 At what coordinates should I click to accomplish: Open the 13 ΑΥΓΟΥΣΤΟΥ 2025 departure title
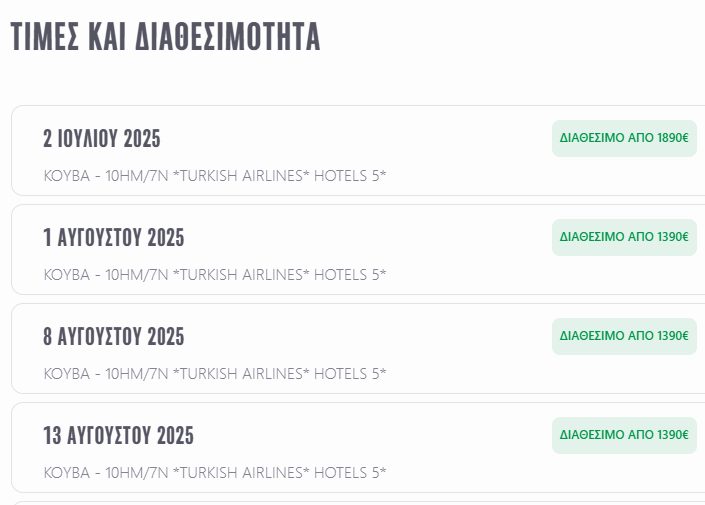coord(118,436)
